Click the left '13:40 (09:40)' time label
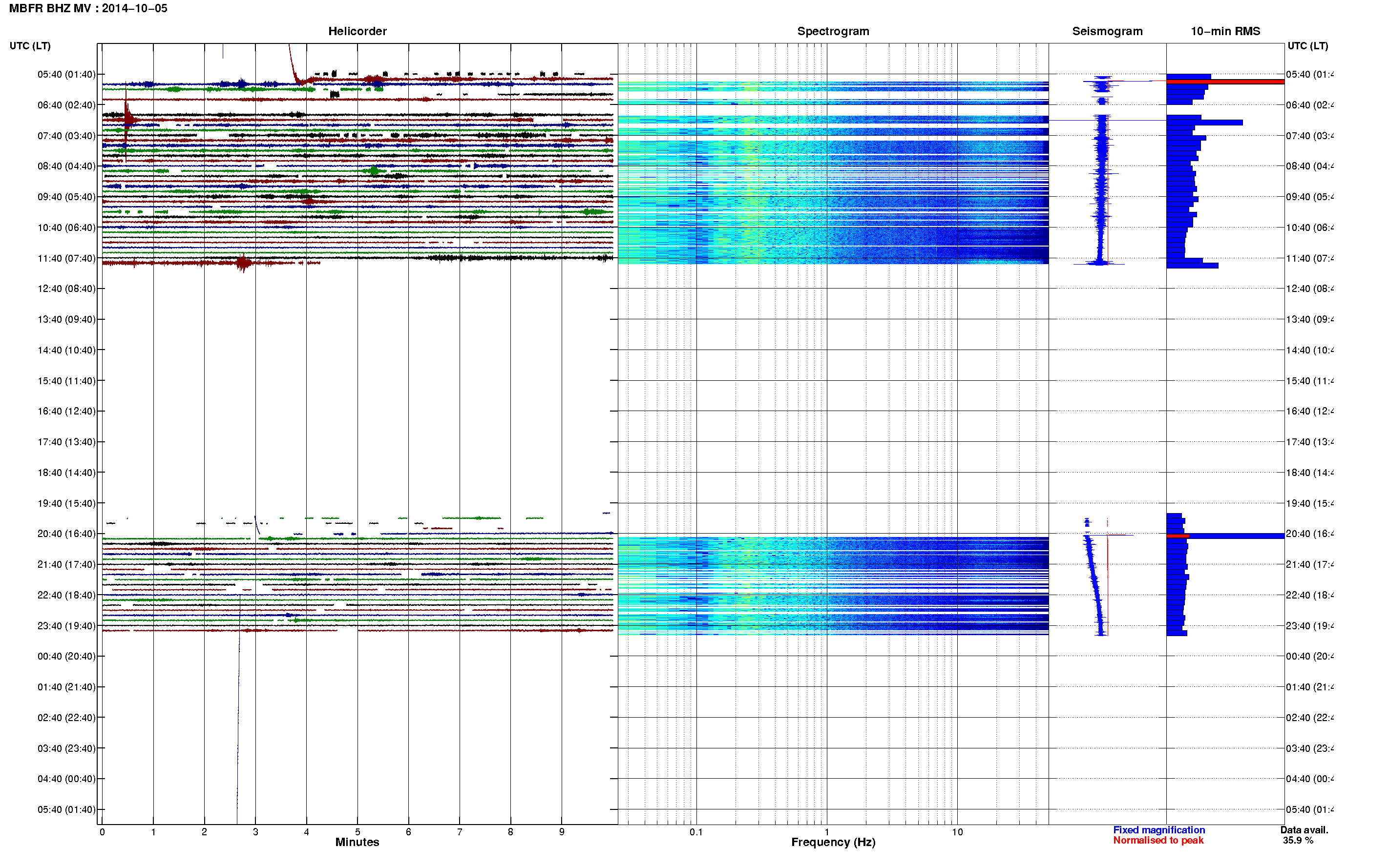This screenshot has width=1389, height=868. coord(66,319)
